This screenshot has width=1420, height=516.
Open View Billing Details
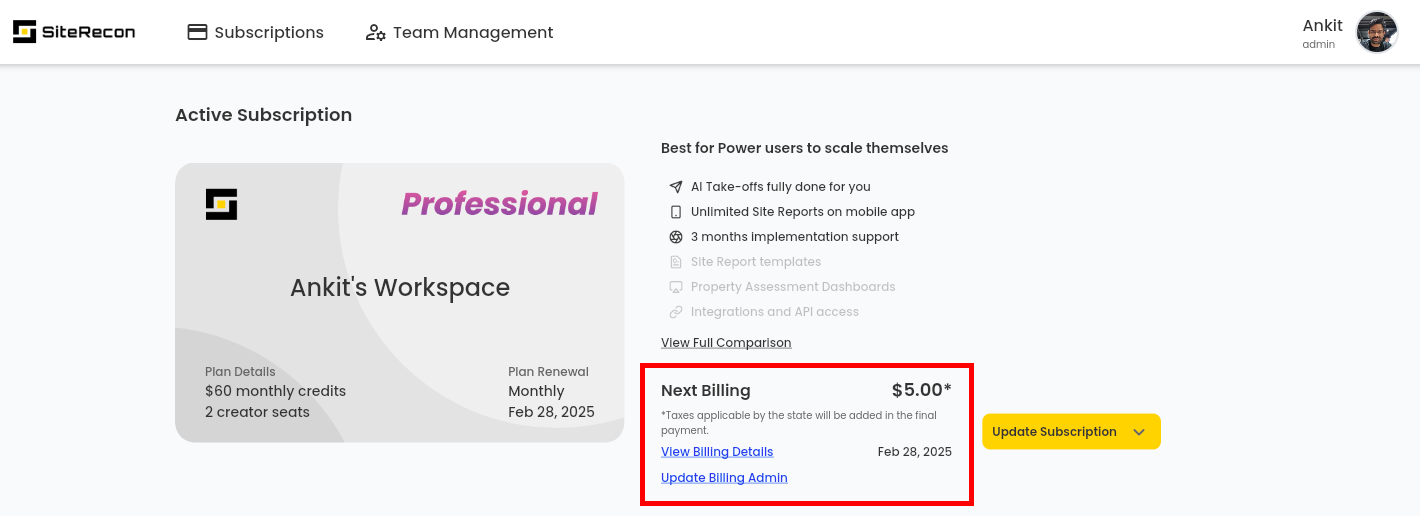click(x=717, y=452)
